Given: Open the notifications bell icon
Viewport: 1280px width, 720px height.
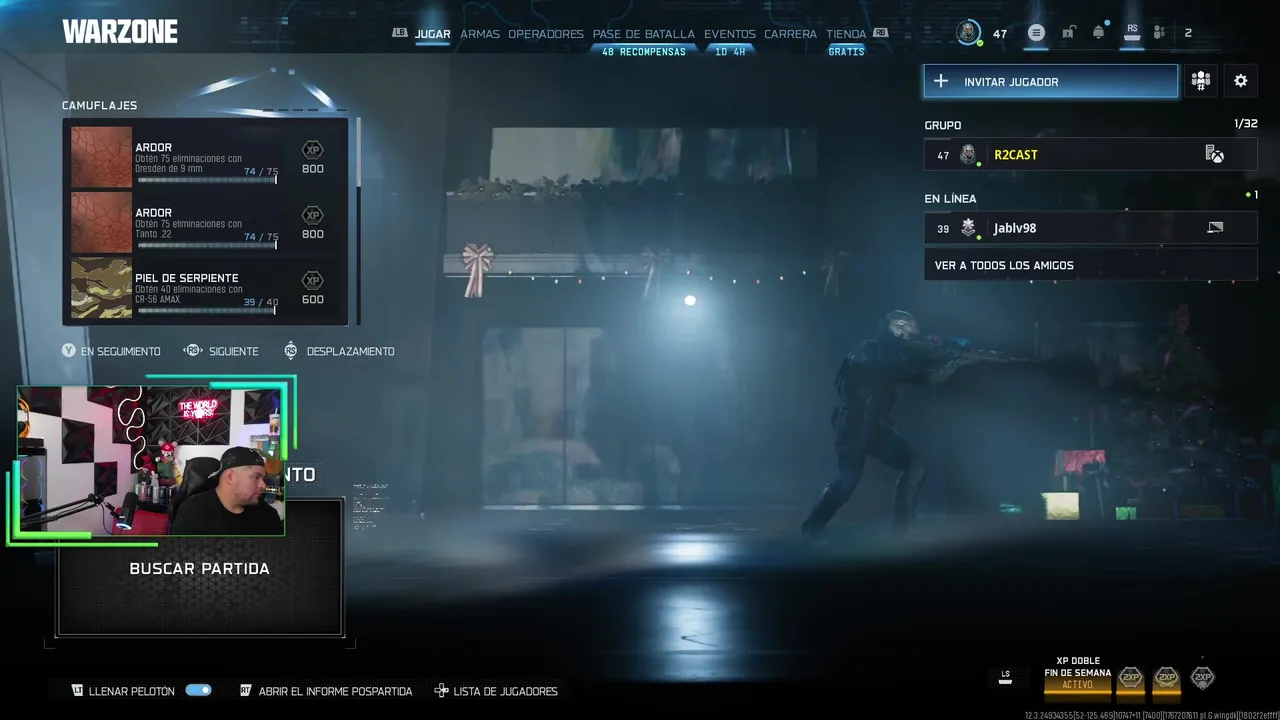Looking at the screenshot, I should point(1099,33).
